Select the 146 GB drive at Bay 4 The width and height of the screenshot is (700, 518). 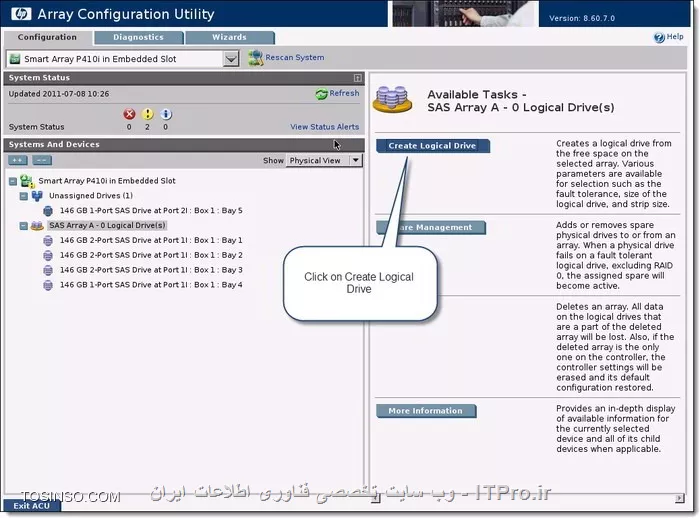tap(151, 285)
